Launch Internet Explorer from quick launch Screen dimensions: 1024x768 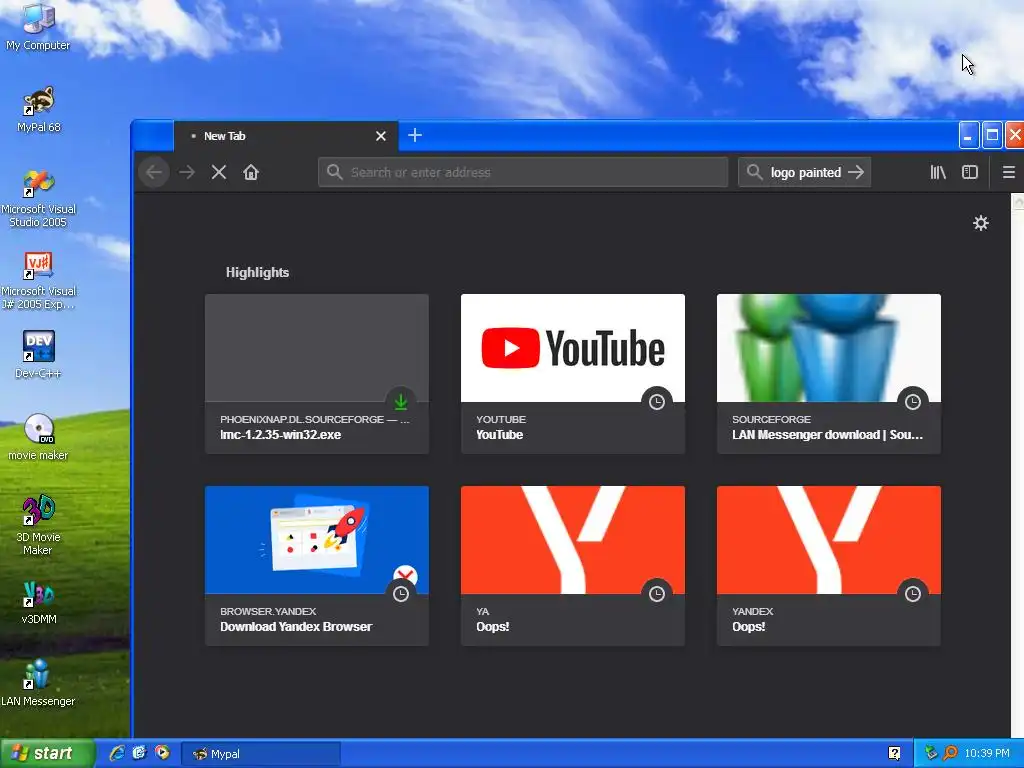(117, 753)
